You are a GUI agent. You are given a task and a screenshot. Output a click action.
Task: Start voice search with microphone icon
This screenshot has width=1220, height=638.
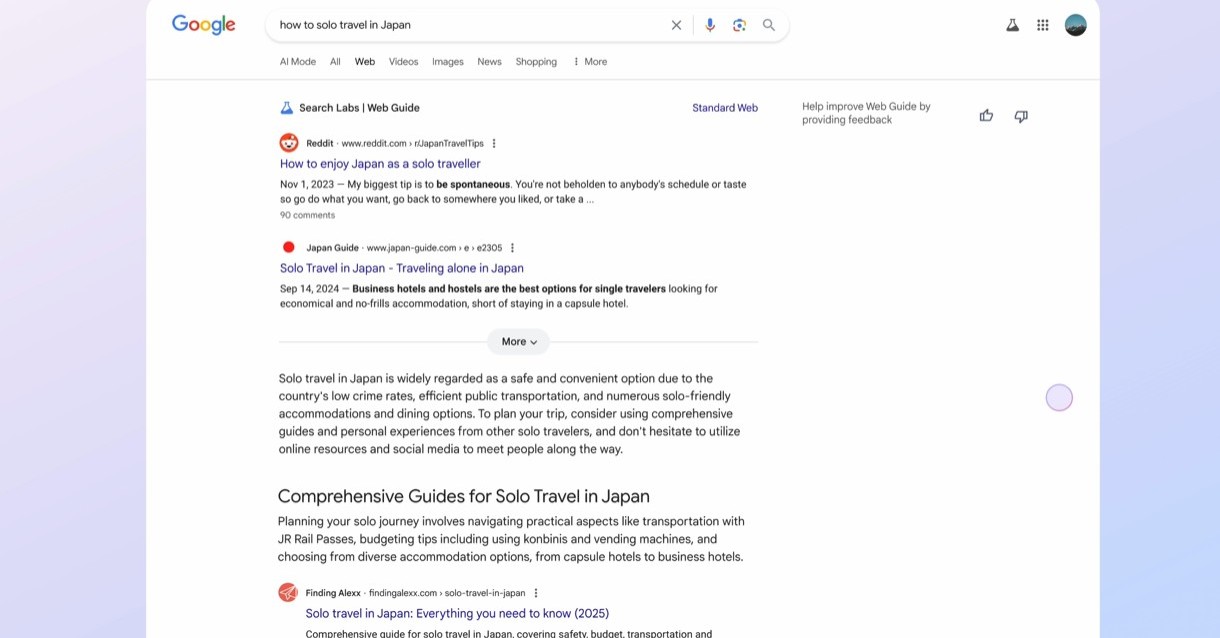coord(710,25)
